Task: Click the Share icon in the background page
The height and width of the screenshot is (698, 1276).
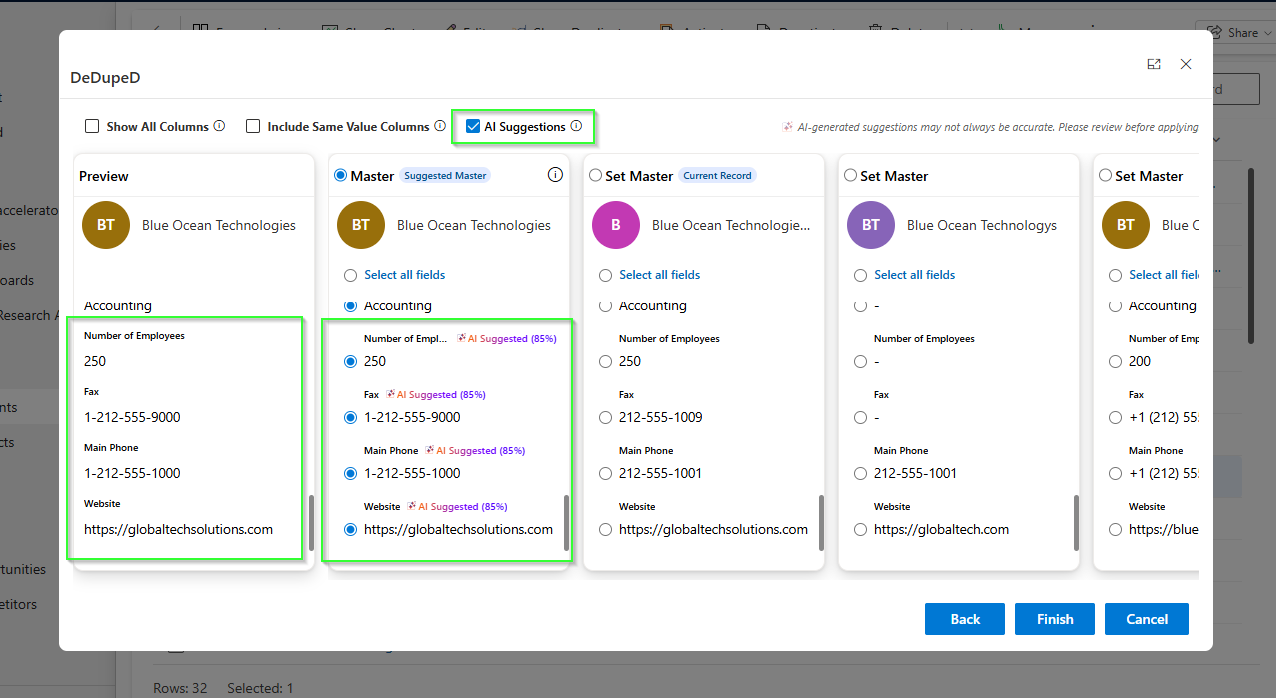Action: pyautogui.click(x=1215, y=32)
